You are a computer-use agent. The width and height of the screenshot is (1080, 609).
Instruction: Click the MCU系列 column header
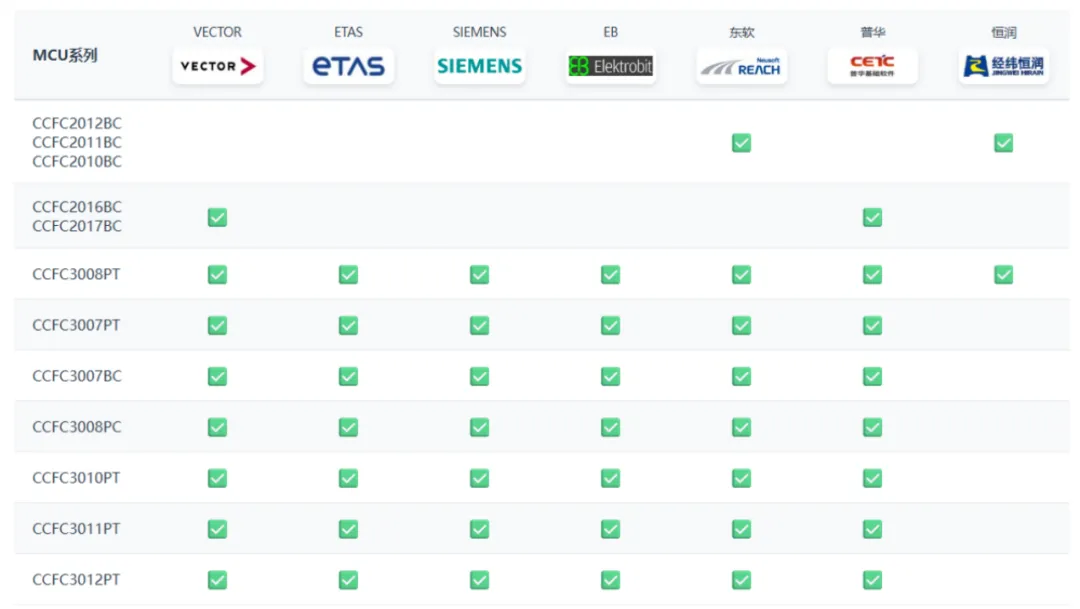tap(65, 55)
